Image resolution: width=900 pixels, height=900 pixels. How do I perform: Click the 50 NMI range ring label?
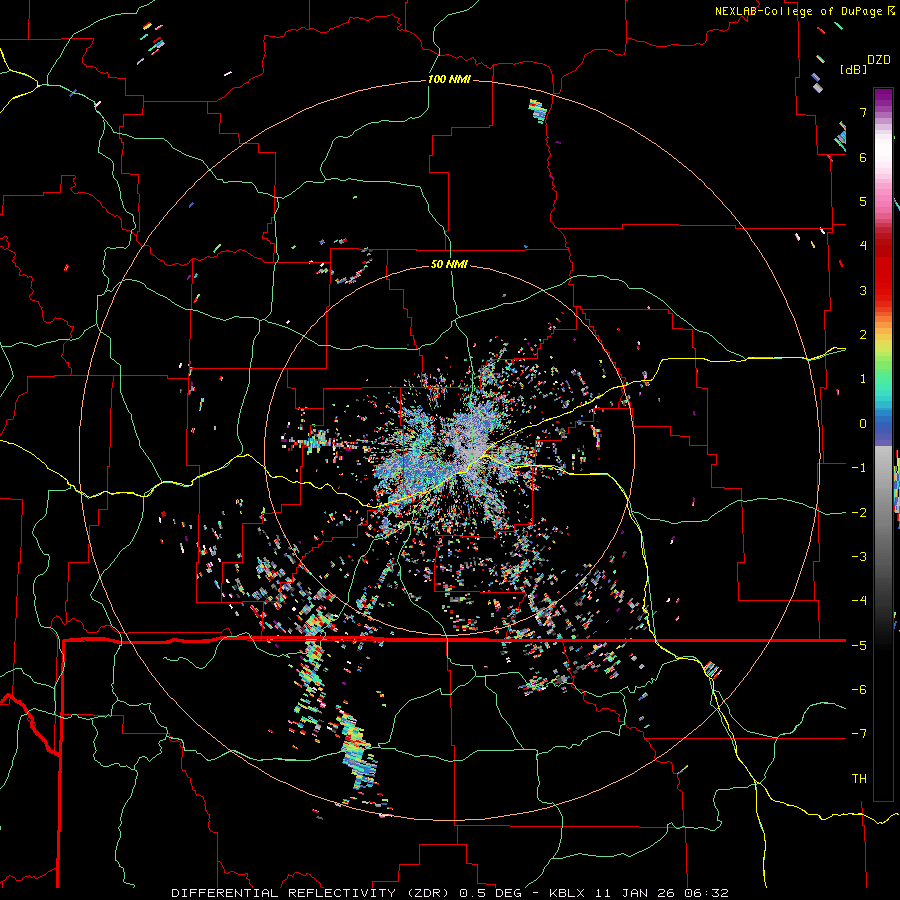449,264
